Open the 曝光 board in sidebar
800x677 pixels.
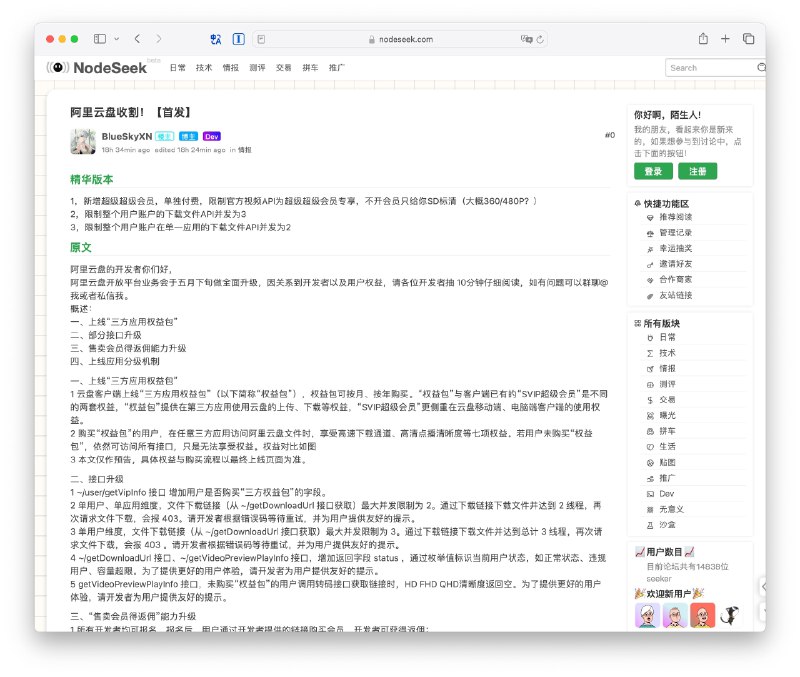667,415
